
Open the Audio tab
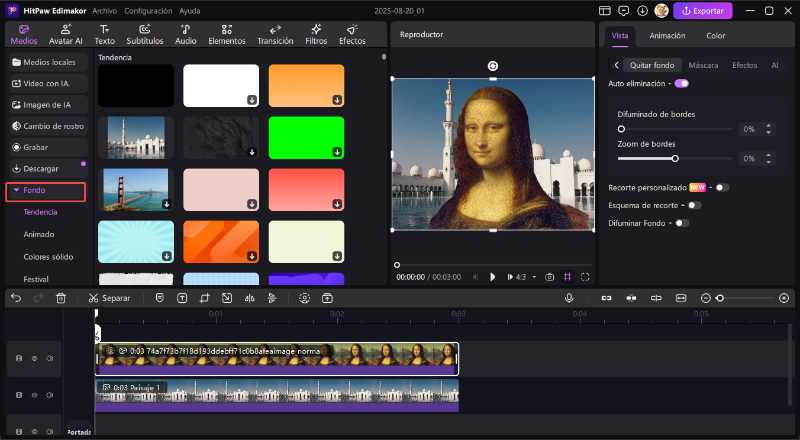[186, 35]
